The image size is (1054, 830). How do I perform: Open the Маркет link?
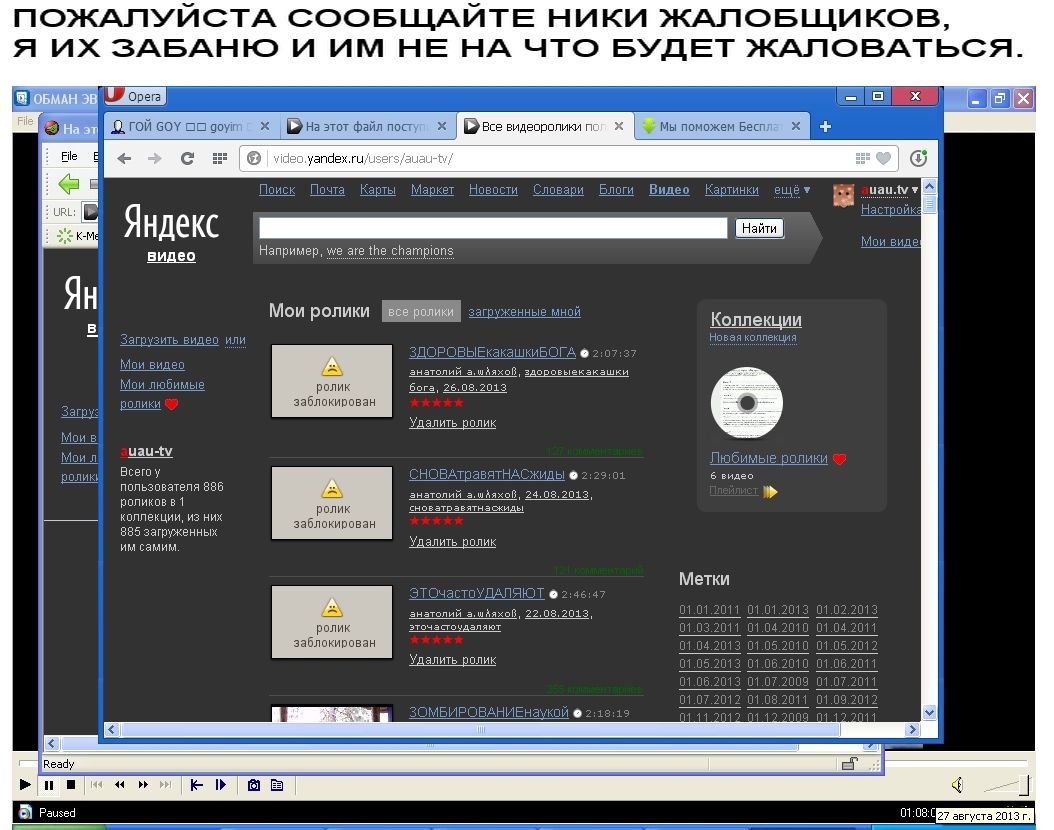point(432,190)
